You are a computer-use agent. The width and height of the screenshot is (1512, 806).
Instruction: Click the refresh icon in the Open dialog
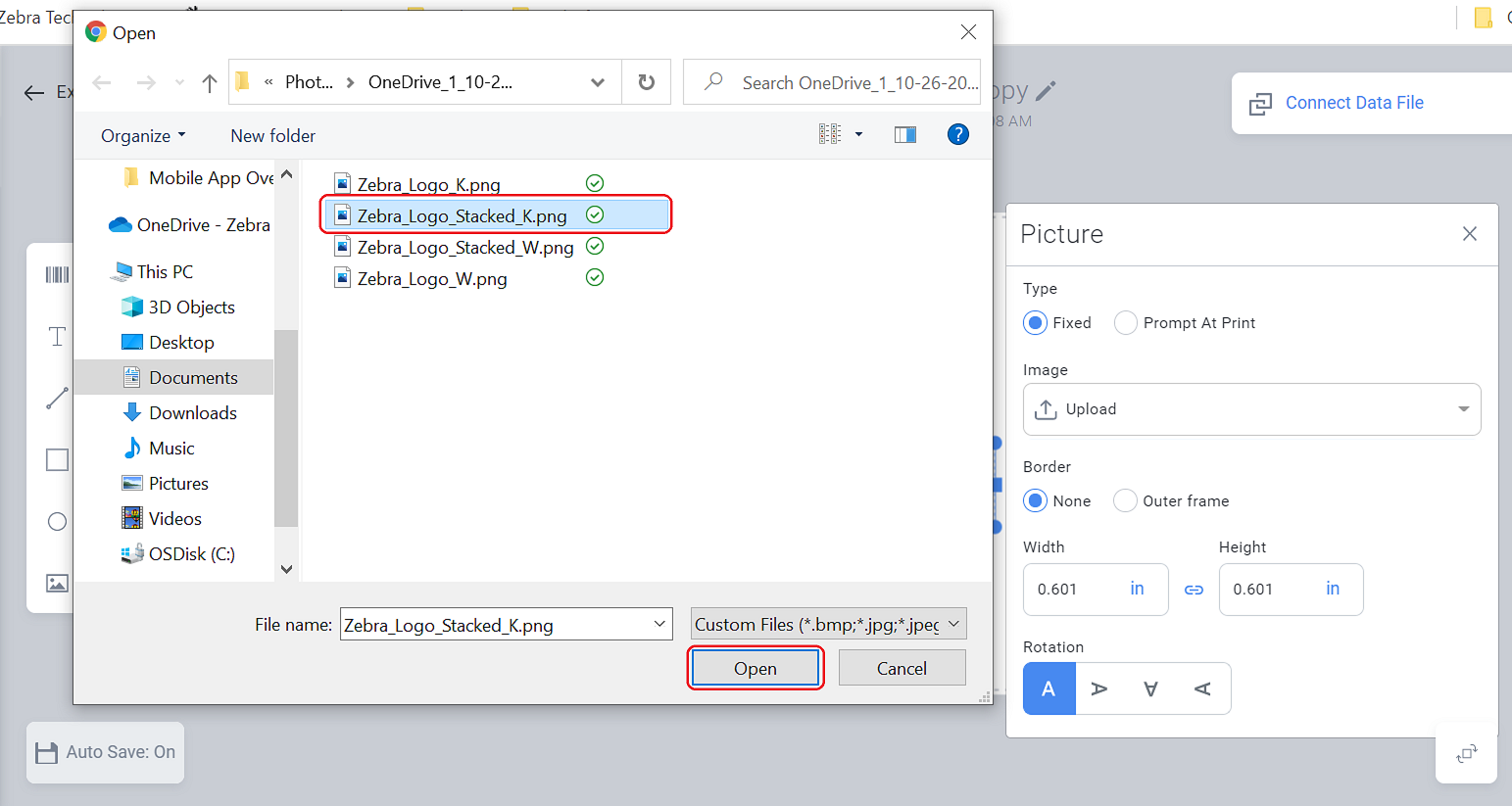(x=646, y=81)
